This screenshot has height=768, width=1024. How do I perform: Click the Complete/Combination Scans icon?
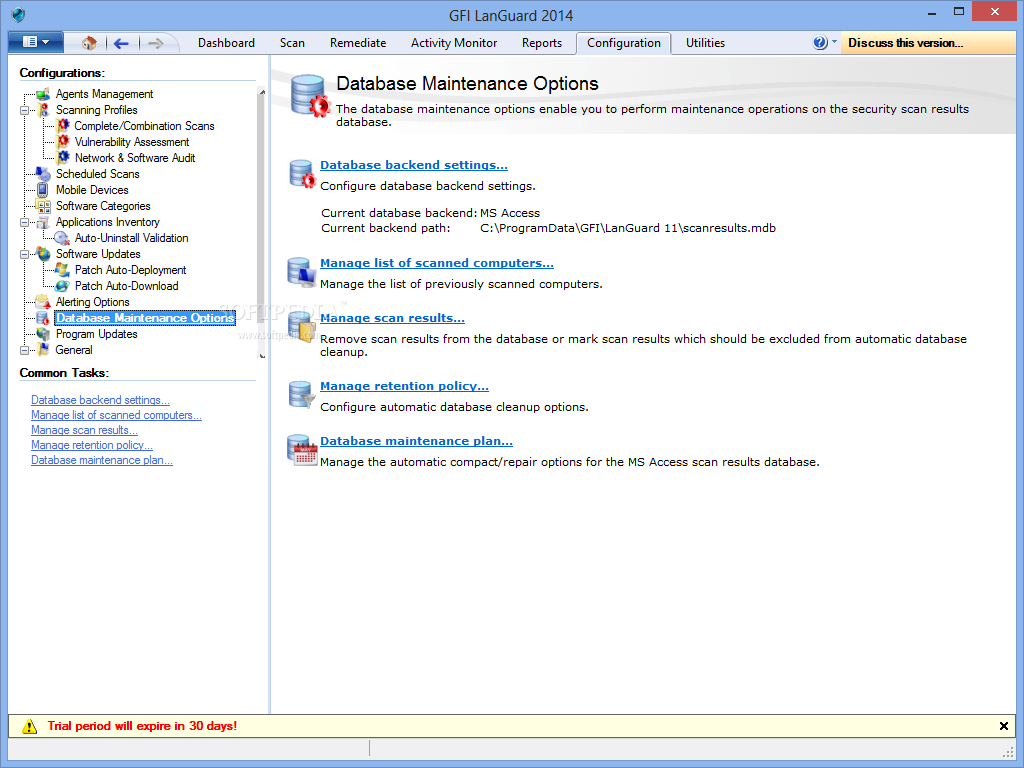[x=63, y=125]
